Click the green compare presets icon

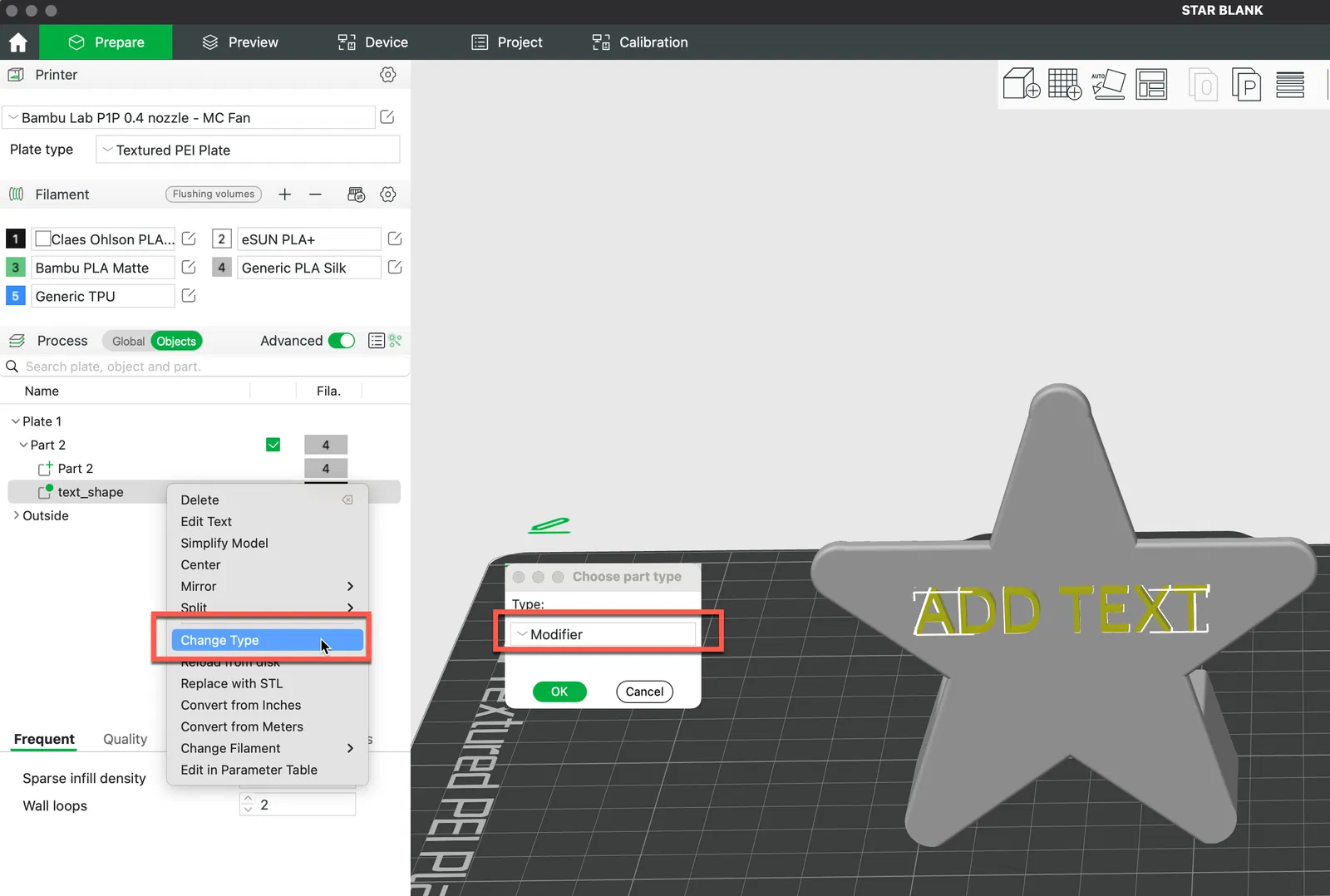click(396, 341)
